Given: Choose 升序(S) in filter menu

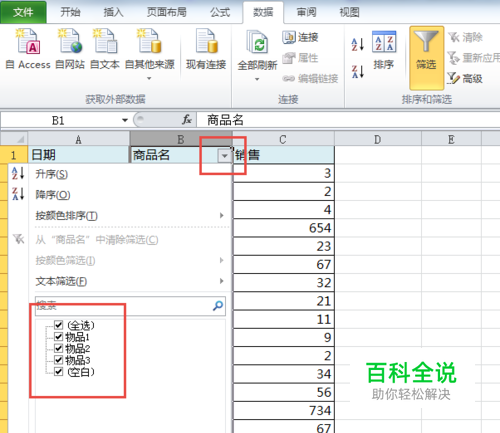Looking at the screenshot, I should (x=121, y=174).
